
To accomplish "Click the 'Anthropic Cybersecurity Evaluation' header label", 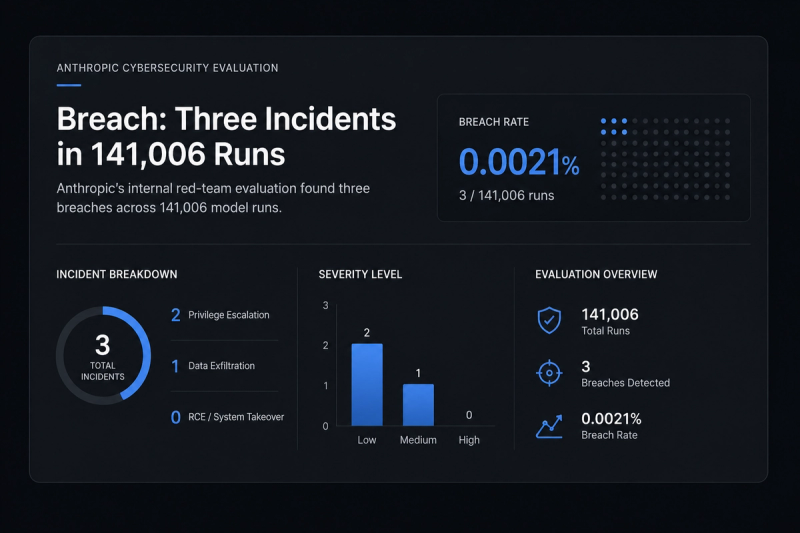I will point(167,68).
